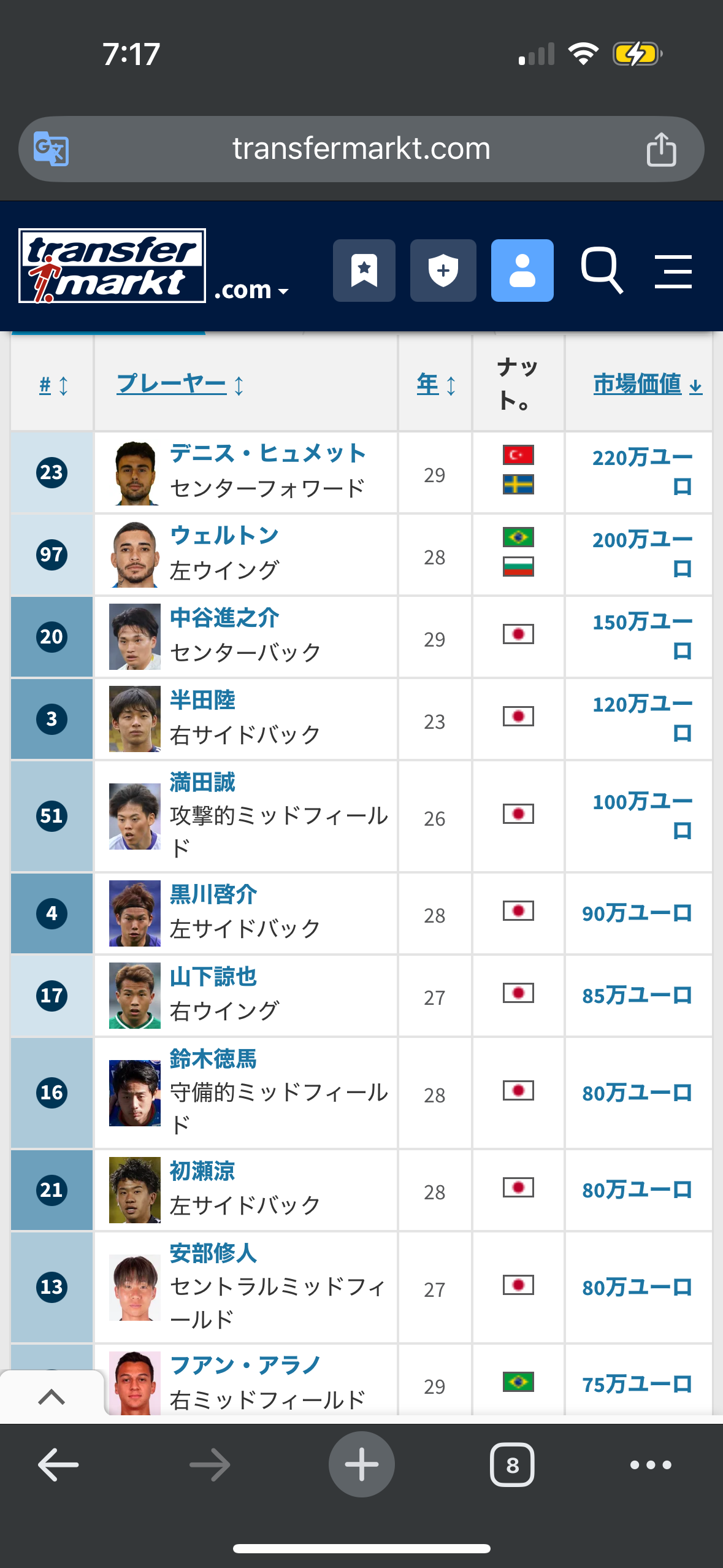Tap the browser back arrow
723x1568 pixels.
pyautogui.click(x=58, y=1465)
